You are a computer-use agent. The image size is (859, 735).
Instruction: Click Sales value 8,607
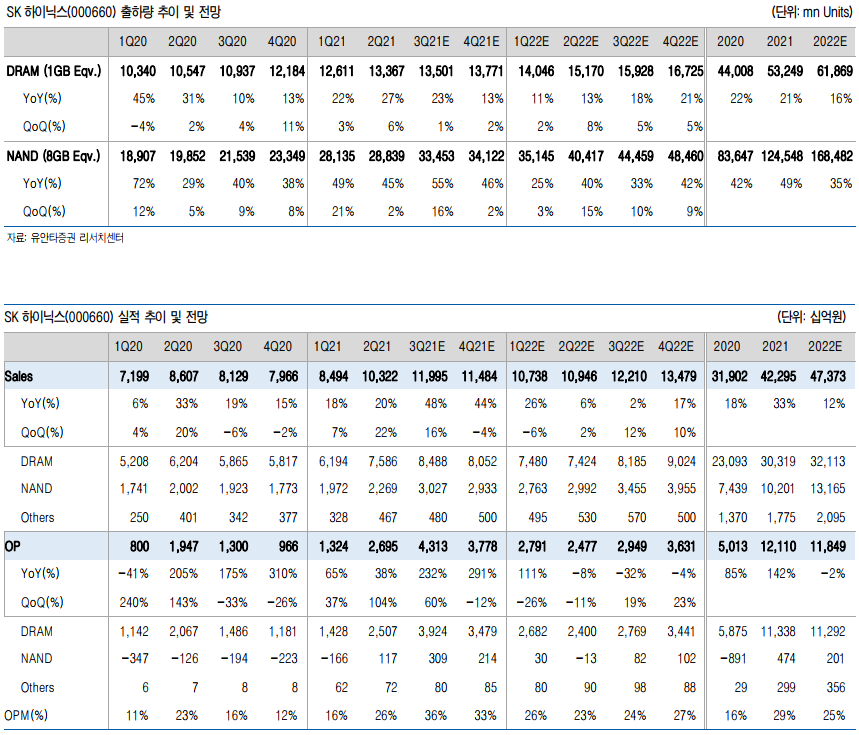tap(184, 376)
